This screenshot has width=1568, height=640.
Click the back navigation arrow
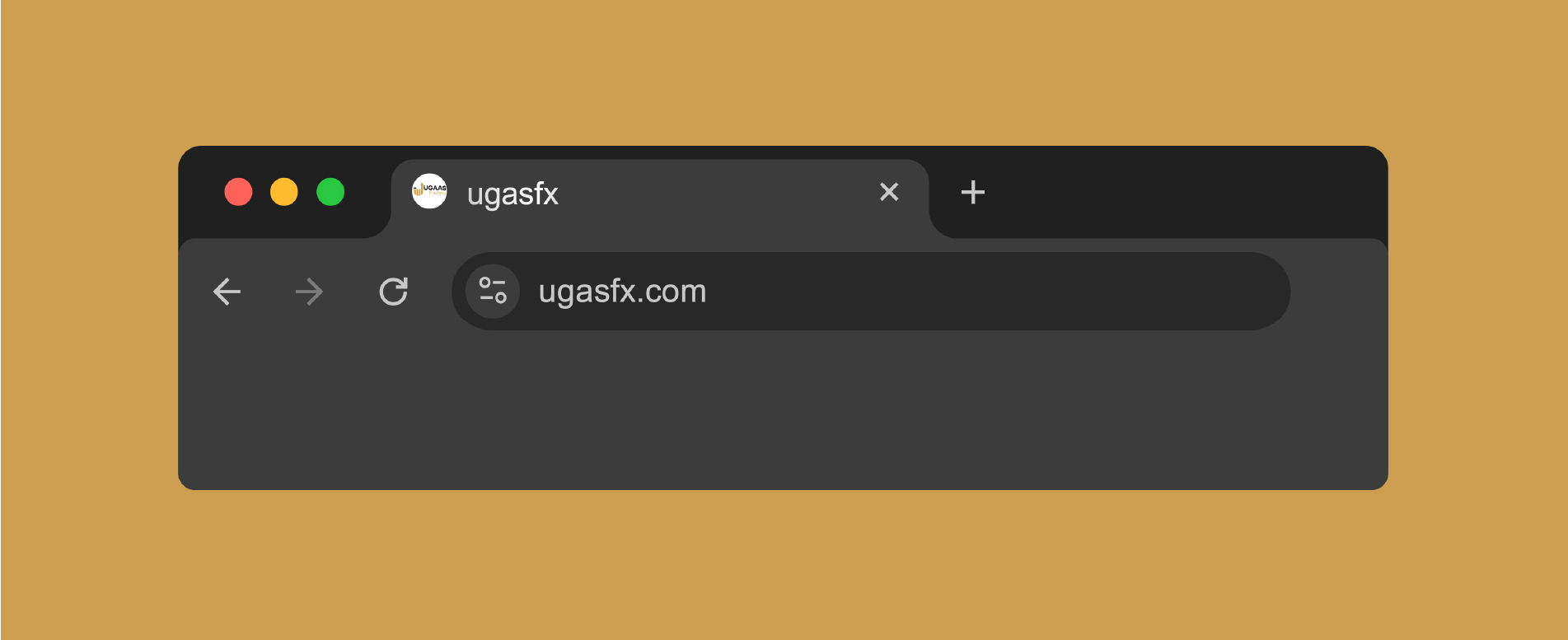click(x=227, y=292)
